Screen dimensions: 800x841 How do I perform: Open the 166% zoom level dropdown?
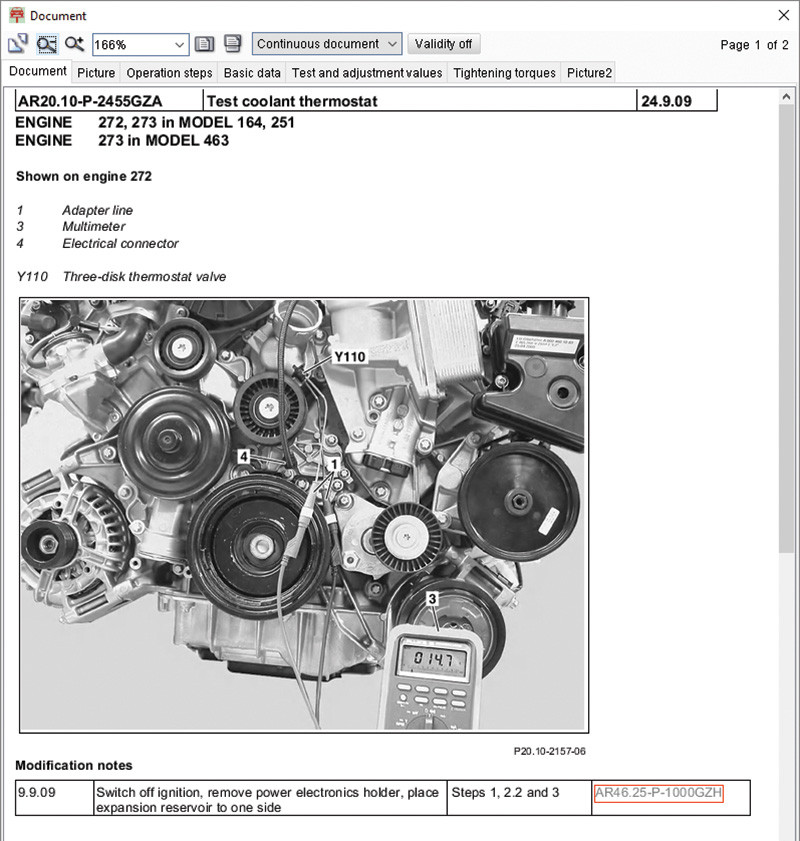[x=179, y=44]
